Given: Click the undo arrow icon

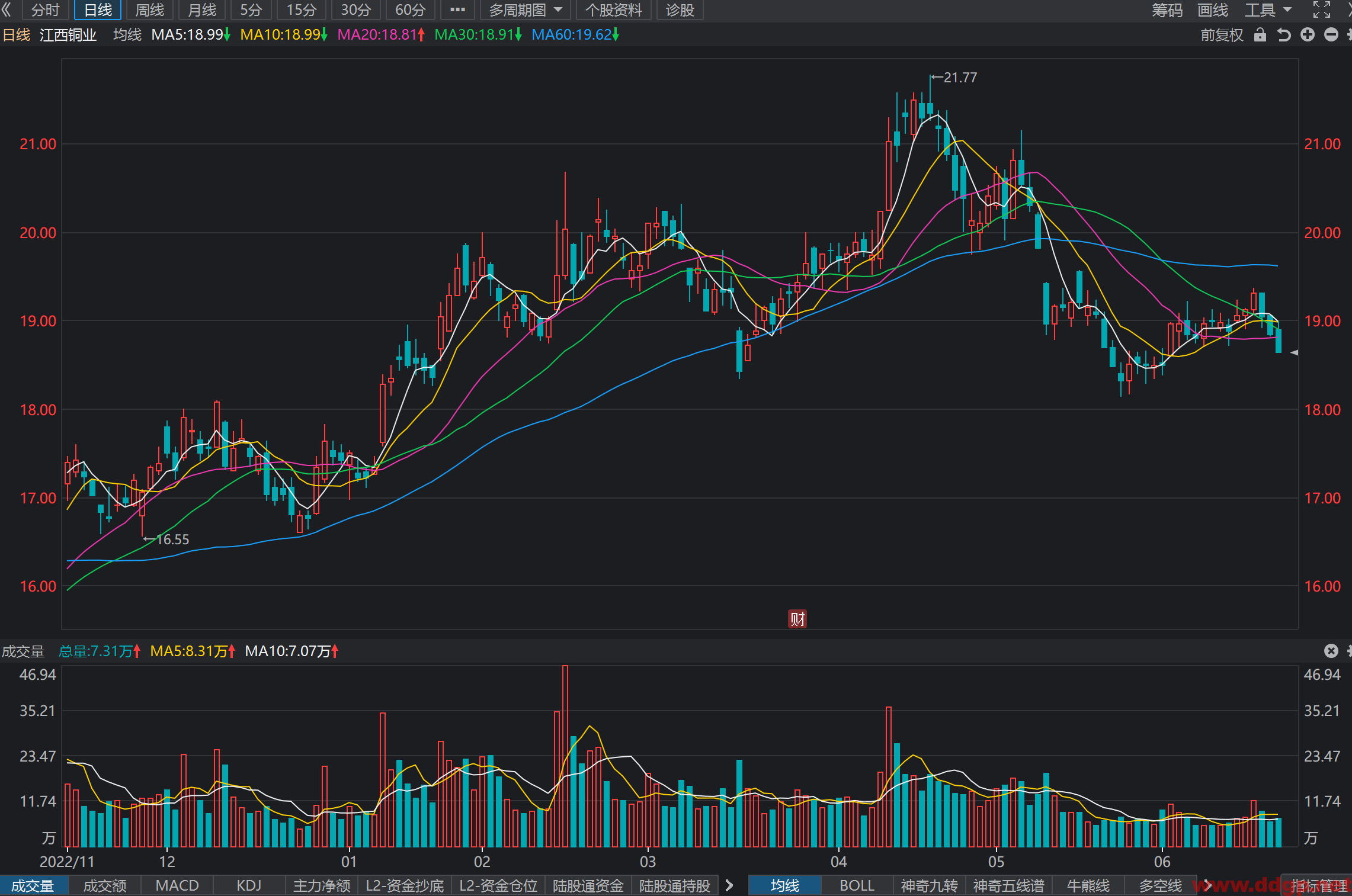Looking at the screenshot, I should click(1284, 35).
